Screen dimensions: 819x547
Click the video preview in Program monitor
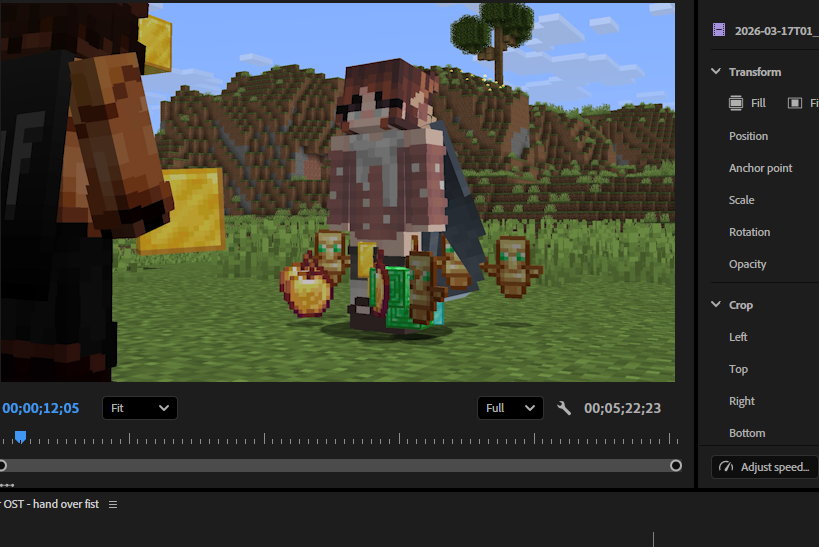point(337,192)
